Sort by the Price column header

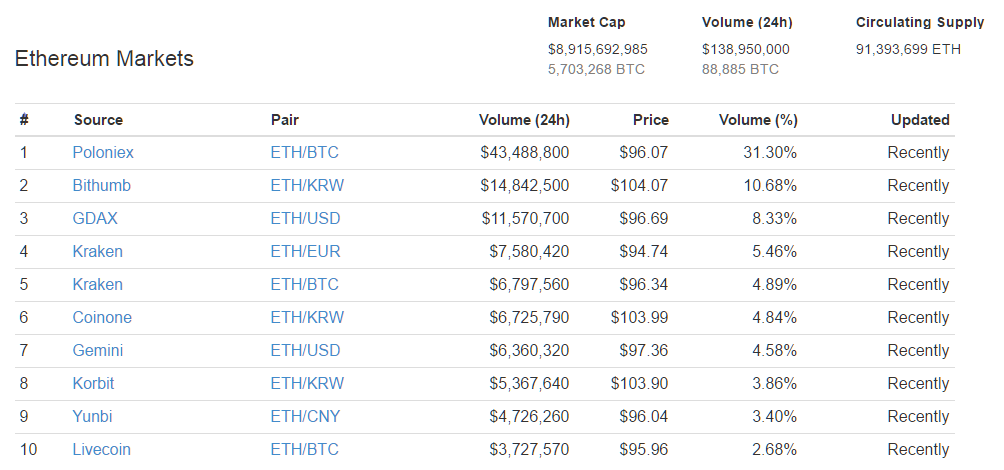650,120
